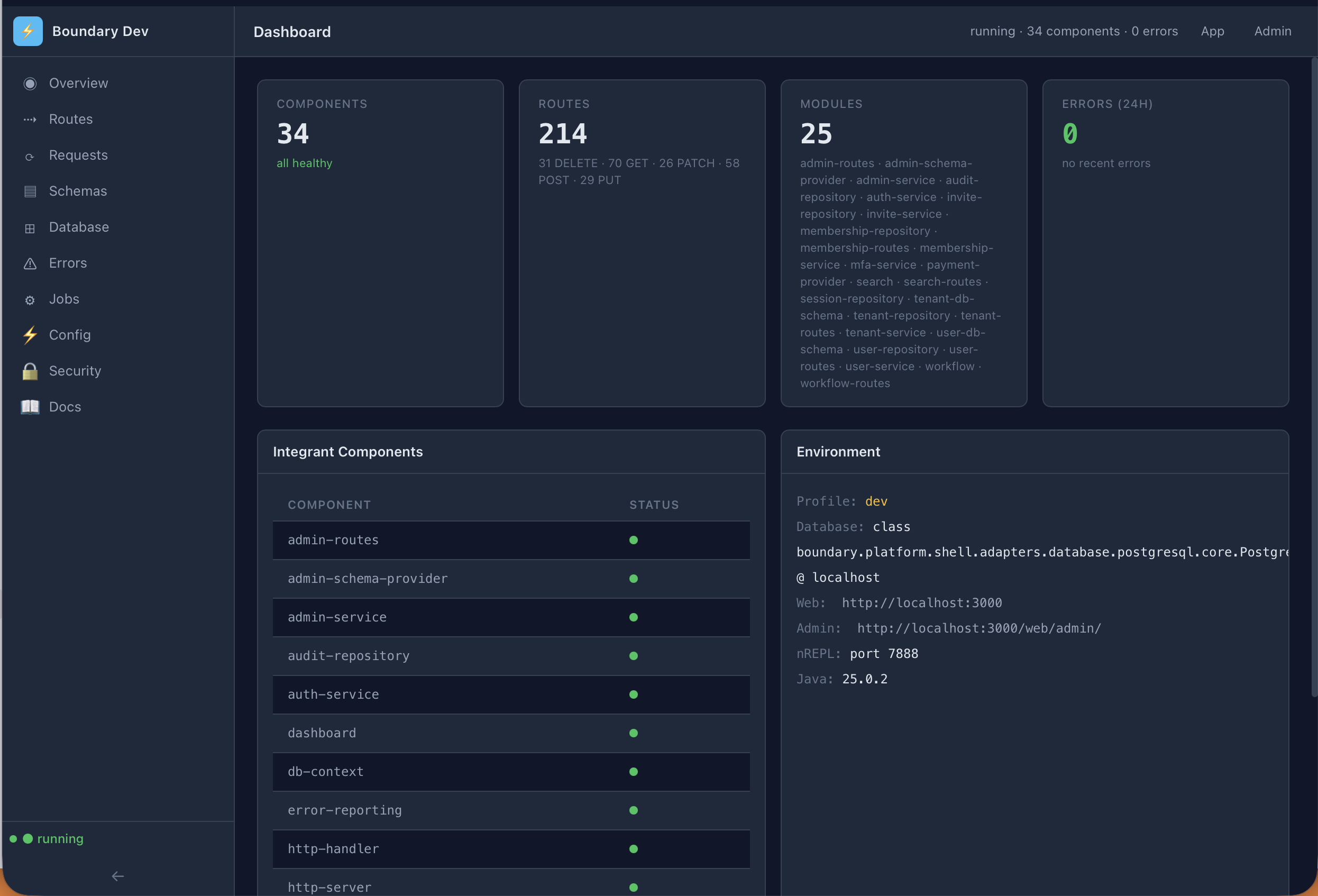
Task: Click the Security padlock icon
Action: (30, 371)
